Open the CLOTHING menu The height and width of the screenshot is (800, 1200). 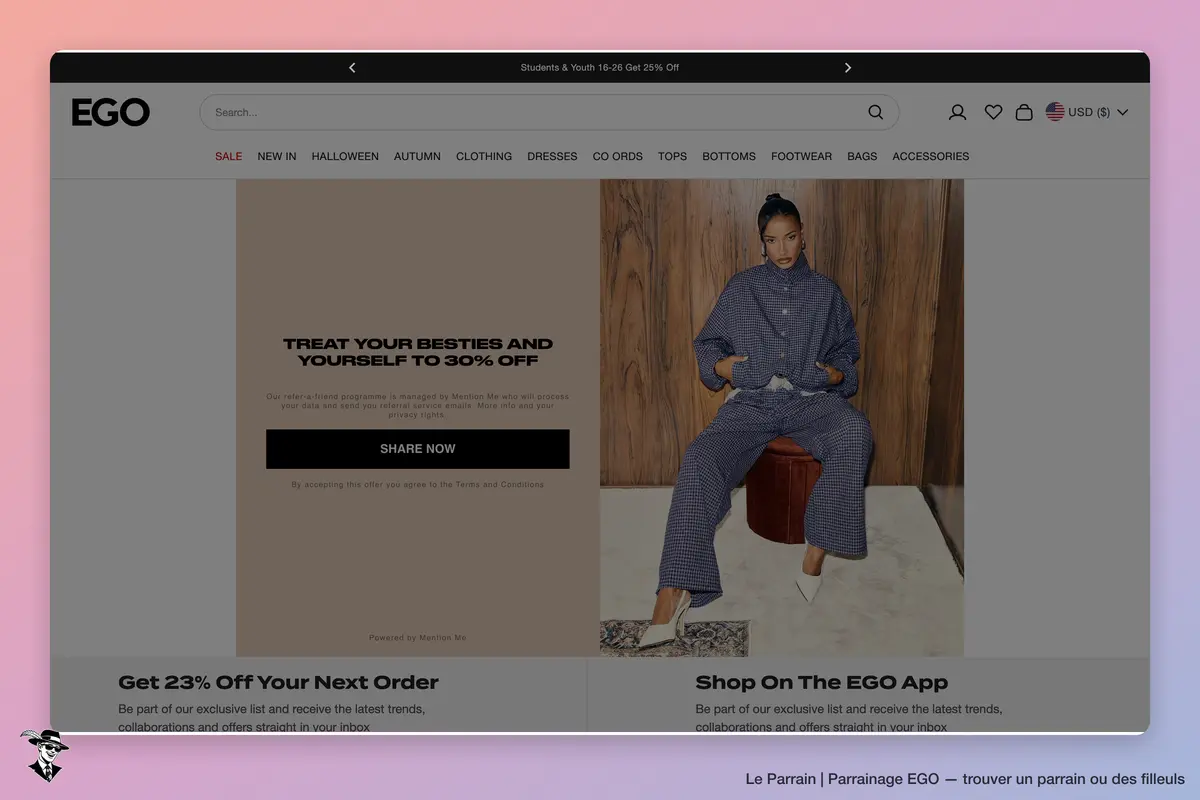coord(484,156)
